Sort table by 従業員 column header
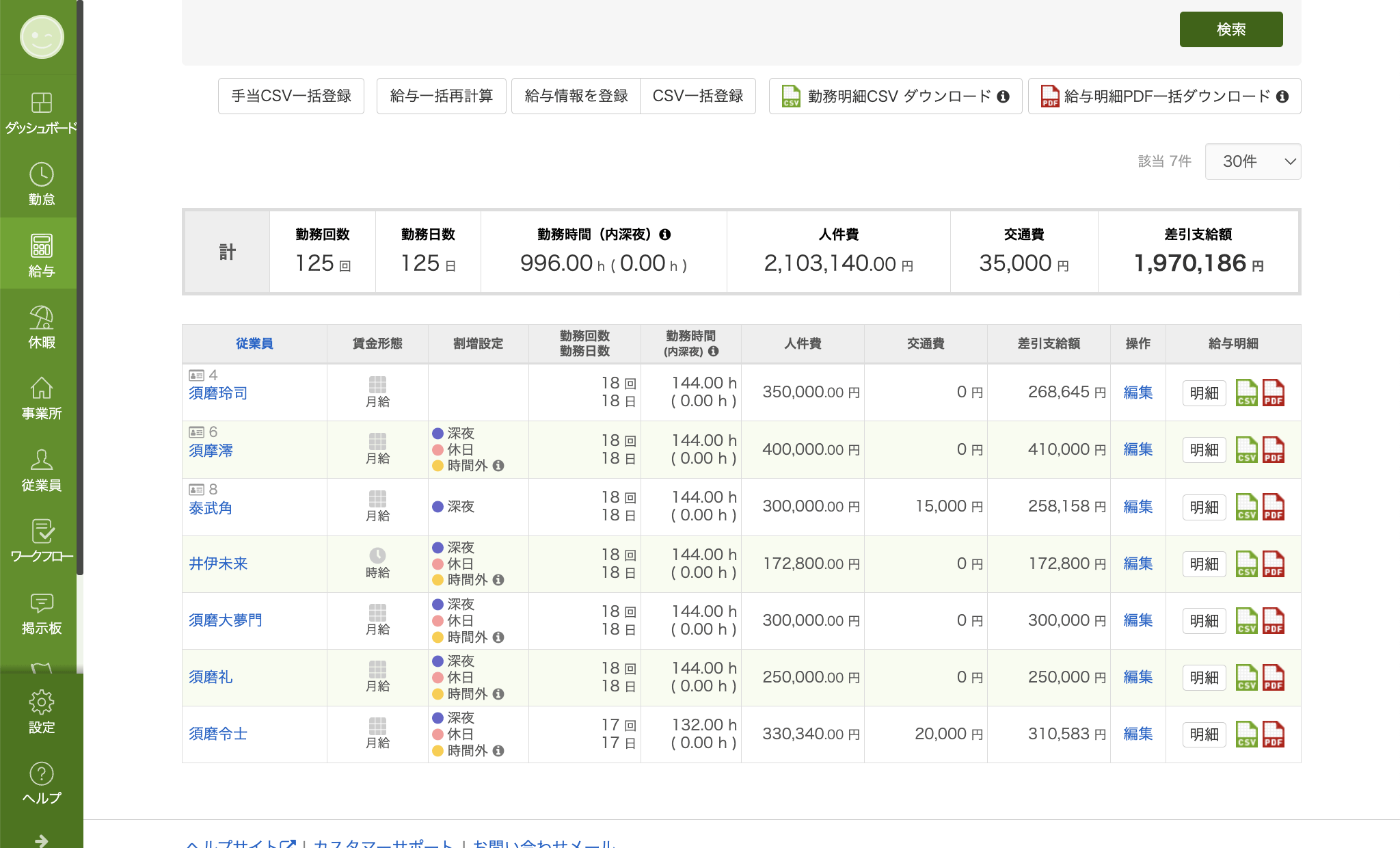 pos(254,343)
